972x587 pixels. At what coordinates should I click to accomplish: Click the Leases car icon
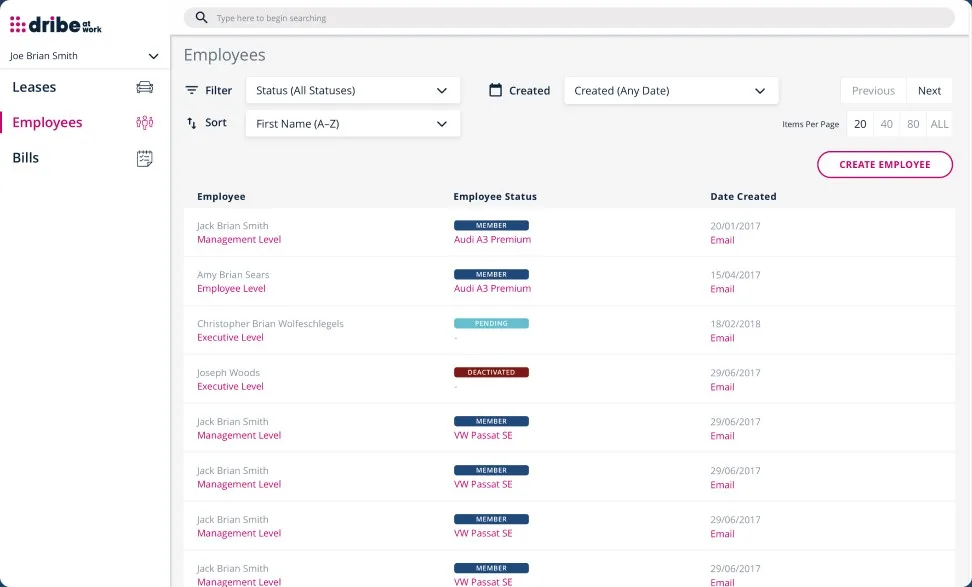[x=144, y=87]
